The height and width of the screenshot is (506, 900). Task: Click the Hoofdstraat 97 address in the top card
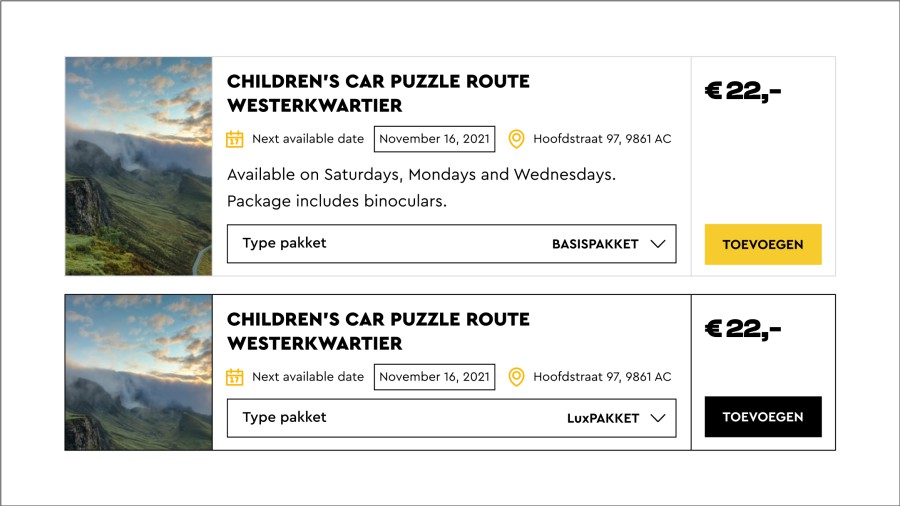[x=602, y=139]
